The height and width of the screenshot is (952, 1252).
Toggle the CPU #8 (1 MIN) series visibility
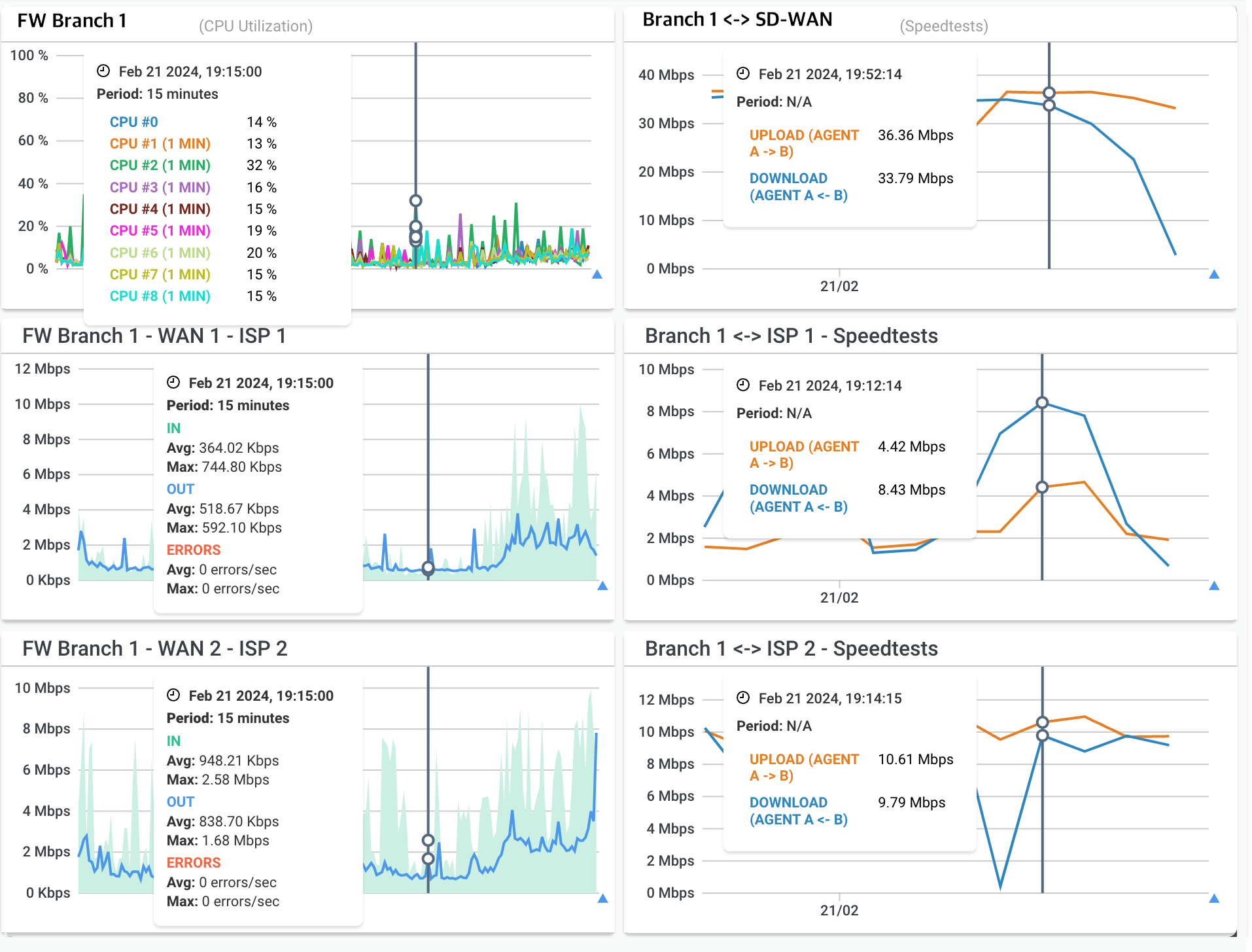click(x=160, y=296)
